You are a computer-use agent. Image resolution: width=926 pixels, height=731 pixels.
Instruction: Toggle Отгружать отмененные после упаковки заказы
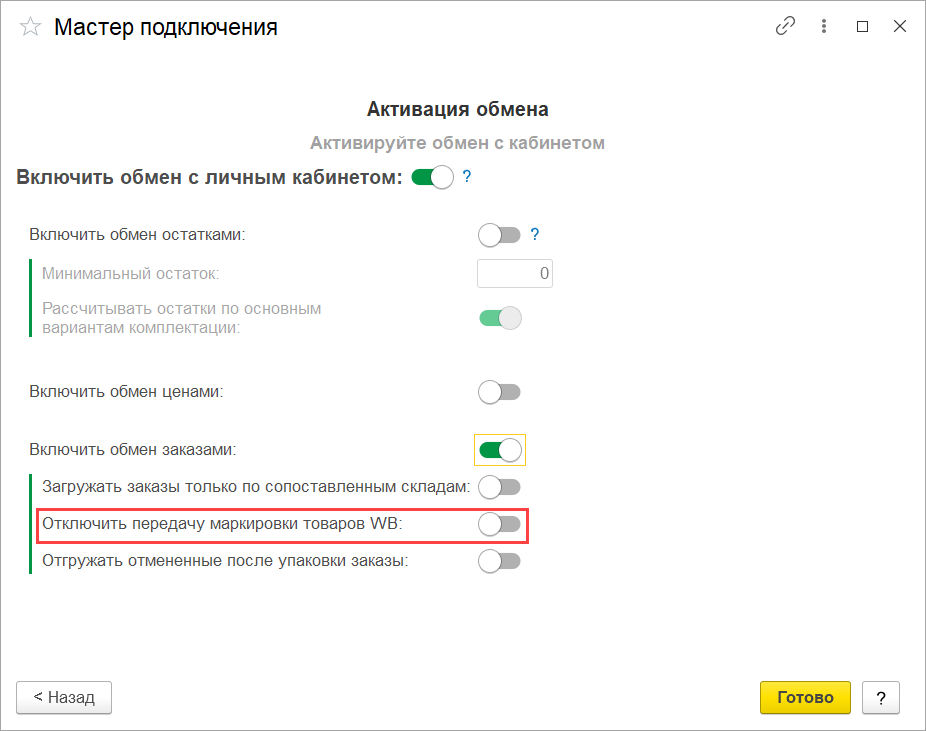coord(500,561)
